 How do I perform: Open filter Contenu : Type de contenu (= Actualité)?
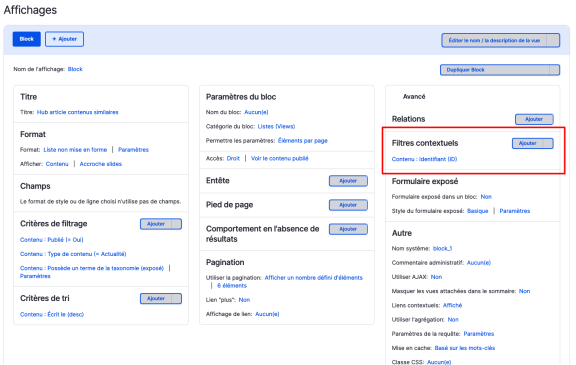[x=73, y=254]
